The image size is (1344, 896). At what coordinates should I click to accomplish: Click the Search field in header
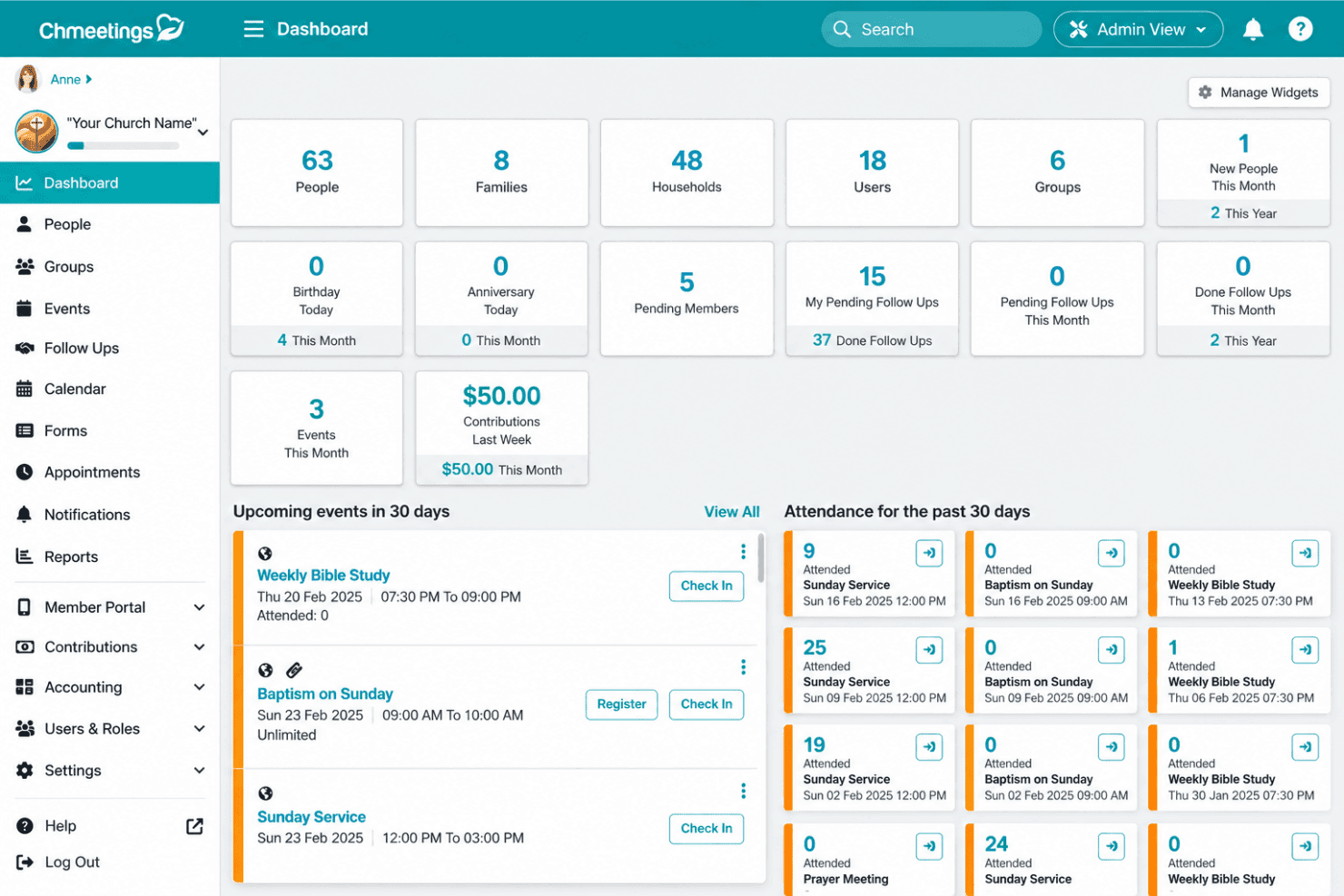[x=932, y=29]
